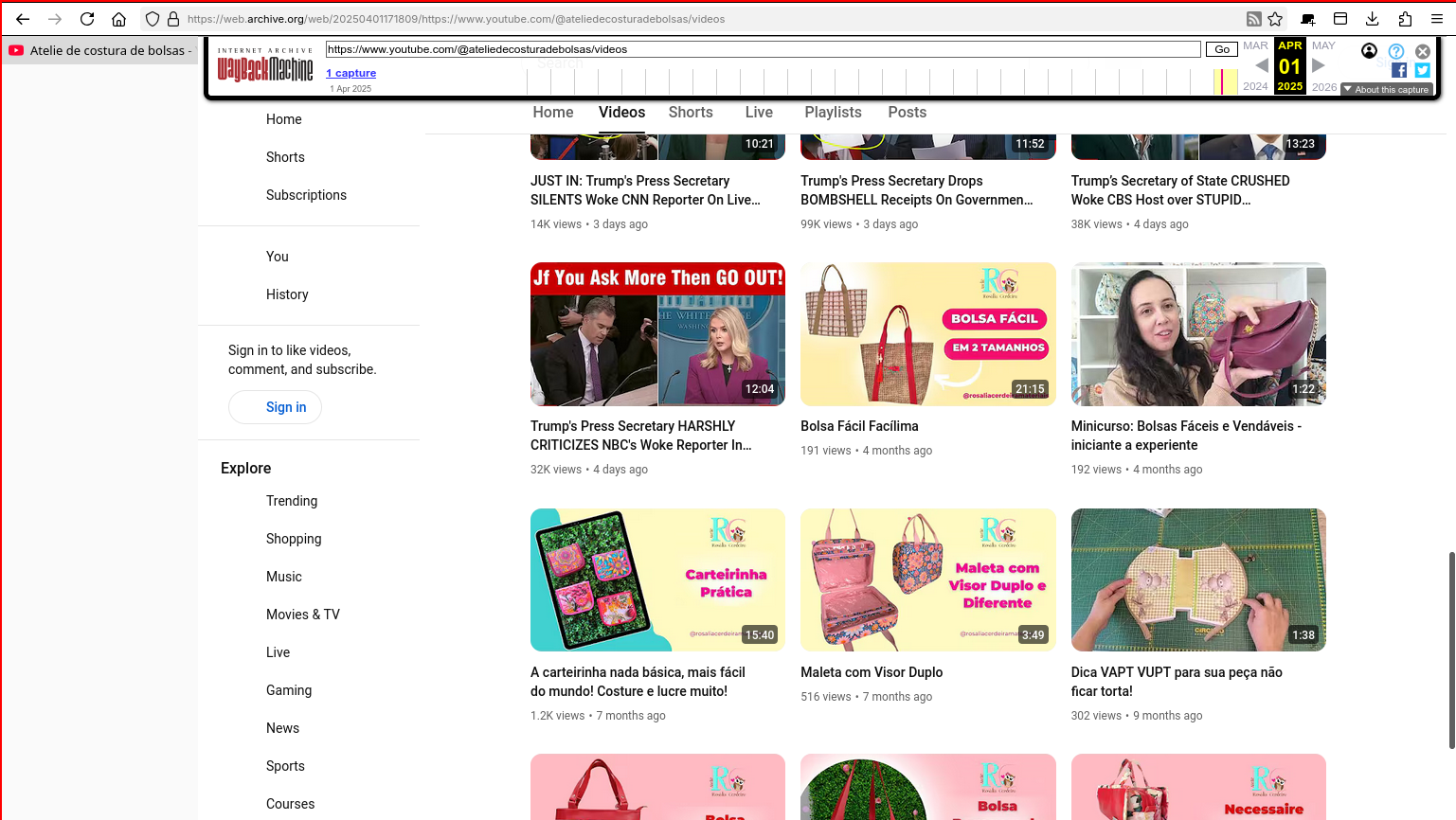Viewport: 1456px width, 820px height.
Task: Open the Playlists tab
Action: [x=833, y=113]
